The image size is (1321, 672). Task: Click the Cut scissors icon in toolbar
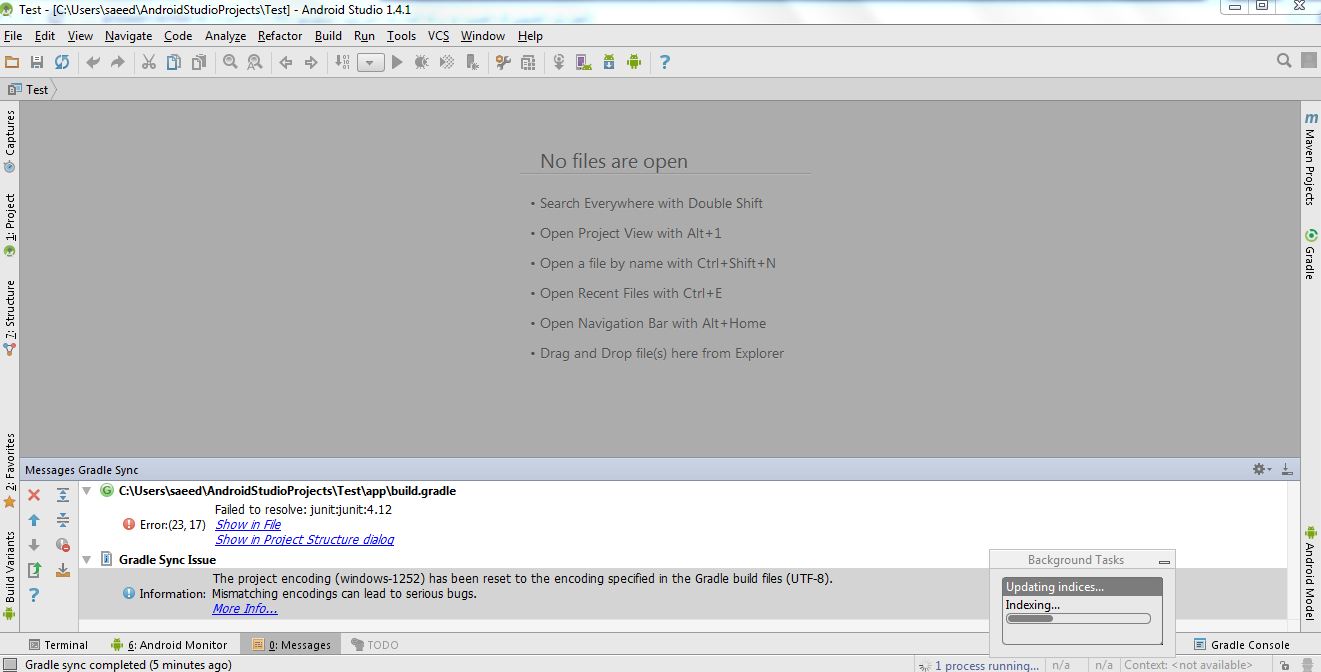[x=148, y=62]
